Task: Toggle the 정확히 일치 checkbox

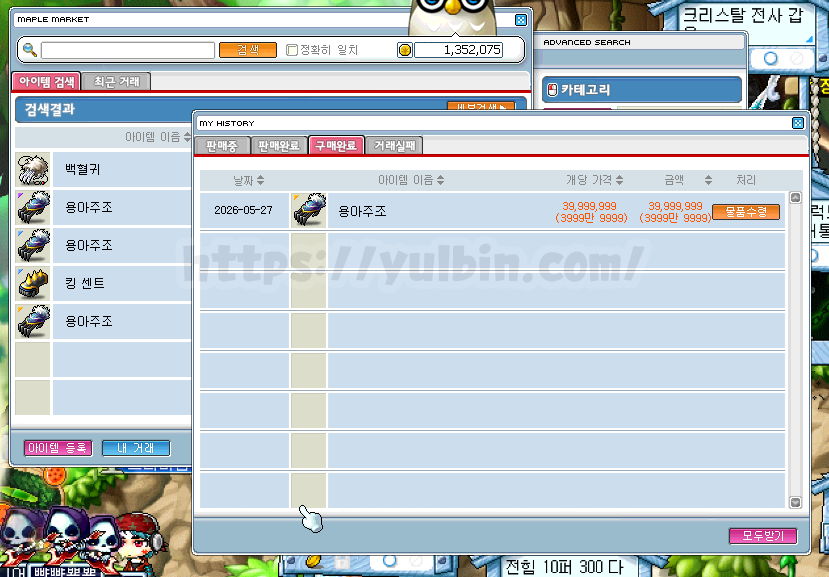Action: [291, 50]
